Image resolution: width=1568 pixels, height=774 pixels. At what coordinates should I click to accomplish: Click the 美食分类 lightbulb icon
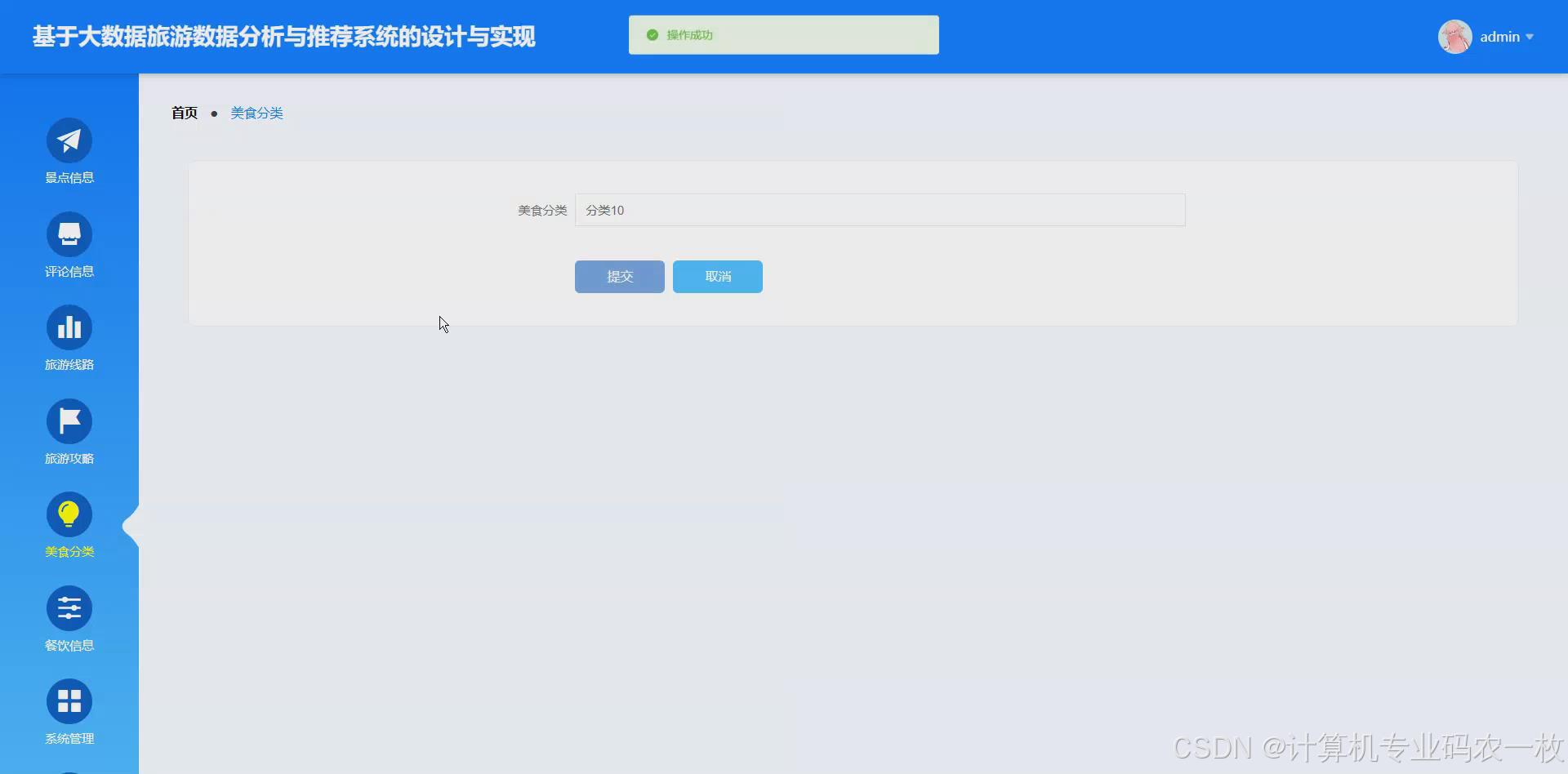tap(69, 514)
